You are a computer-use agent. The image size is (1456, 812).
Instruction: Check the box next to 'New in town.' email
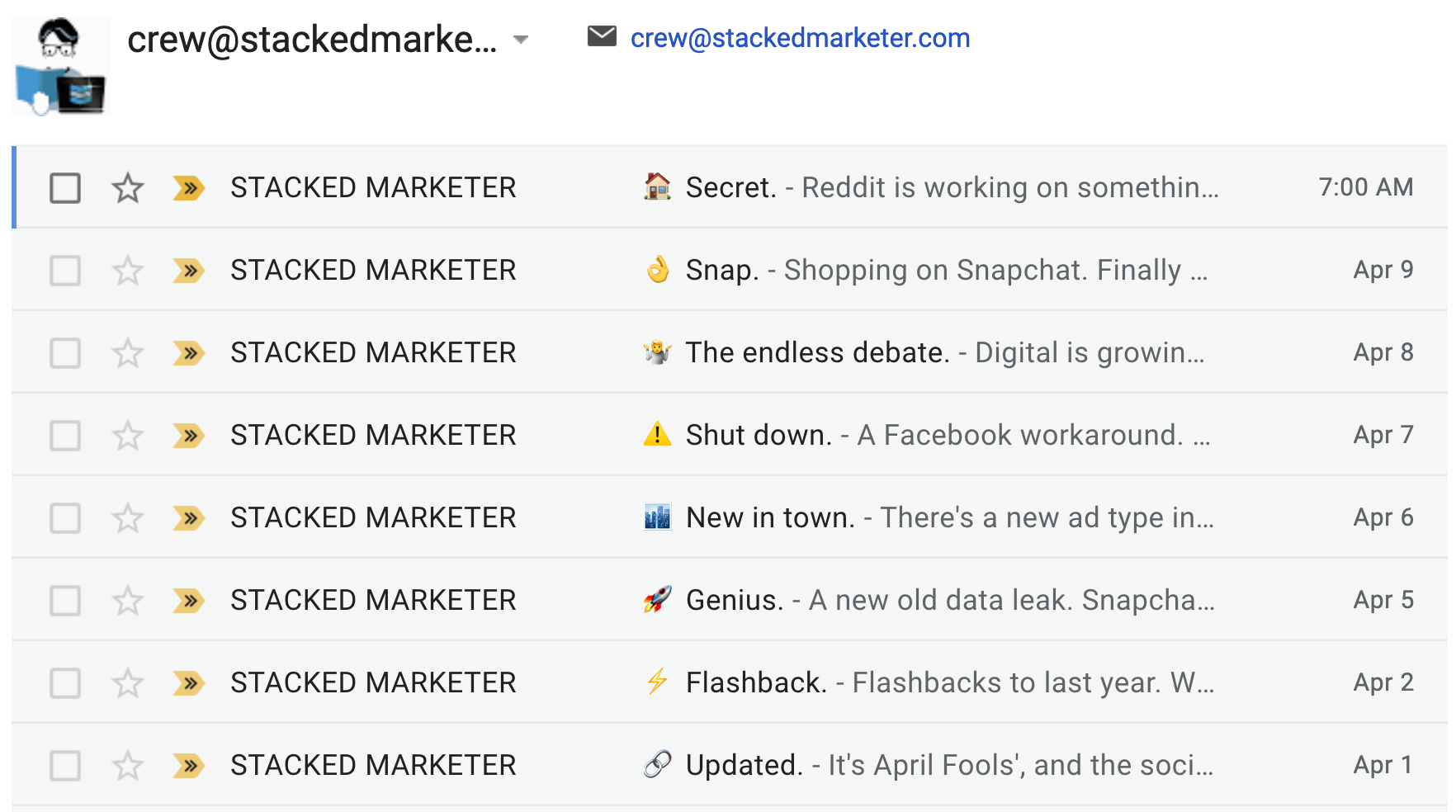[65, 518]
